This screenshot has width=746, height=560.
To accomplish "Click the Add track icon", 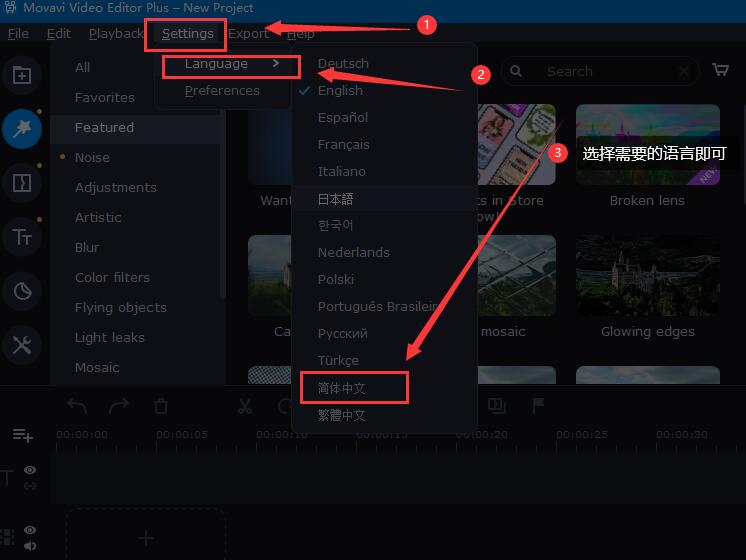I will click(x=22, y=435).
